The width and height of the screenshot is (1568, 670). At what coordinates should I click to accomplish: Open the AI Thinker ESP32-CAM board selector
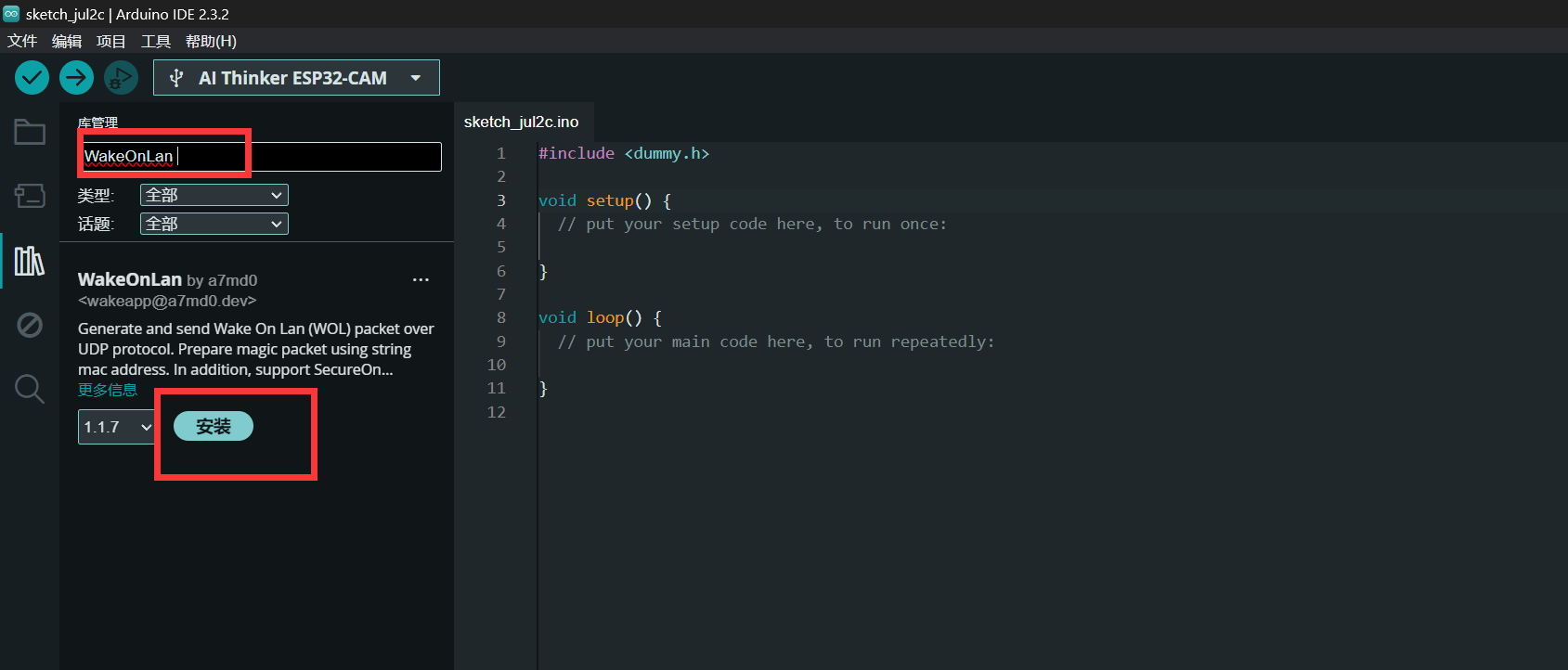(x=296, y=78)
